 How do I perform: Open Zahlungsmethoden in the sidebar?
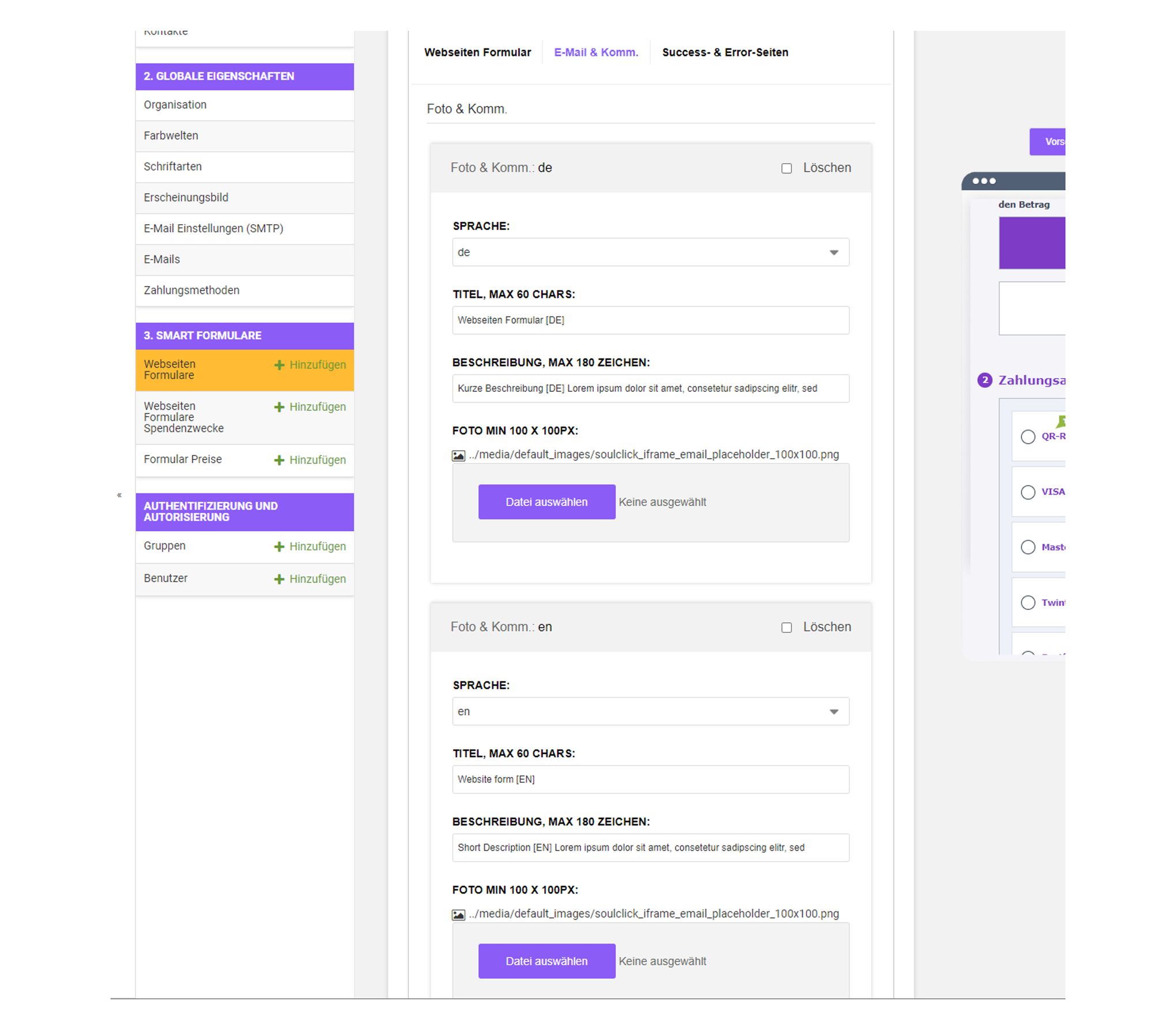point(191,290)
